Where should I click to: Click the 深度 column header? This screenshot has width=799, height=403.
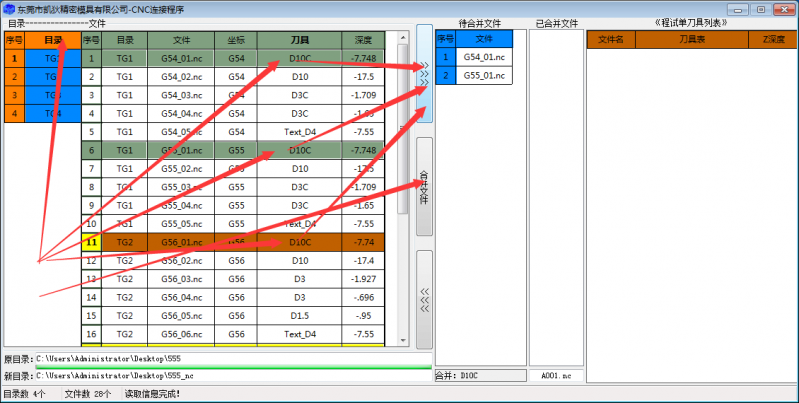[x=362, y=40]
